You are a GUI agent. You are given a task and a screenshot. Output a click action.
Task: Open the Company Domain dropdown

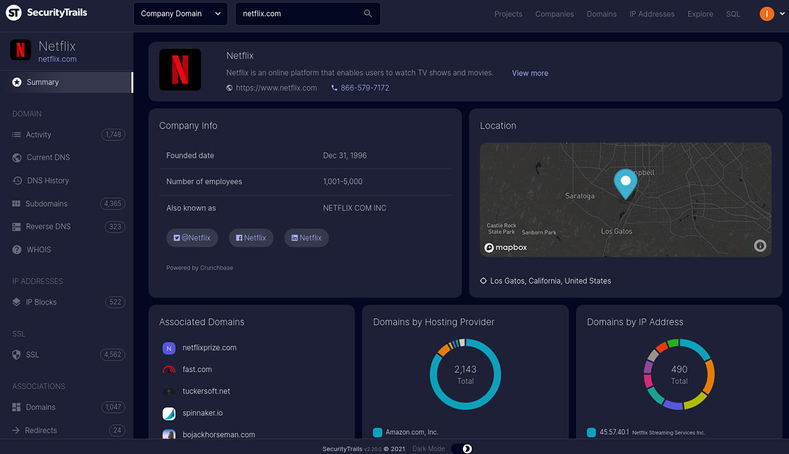coord(180,14)
